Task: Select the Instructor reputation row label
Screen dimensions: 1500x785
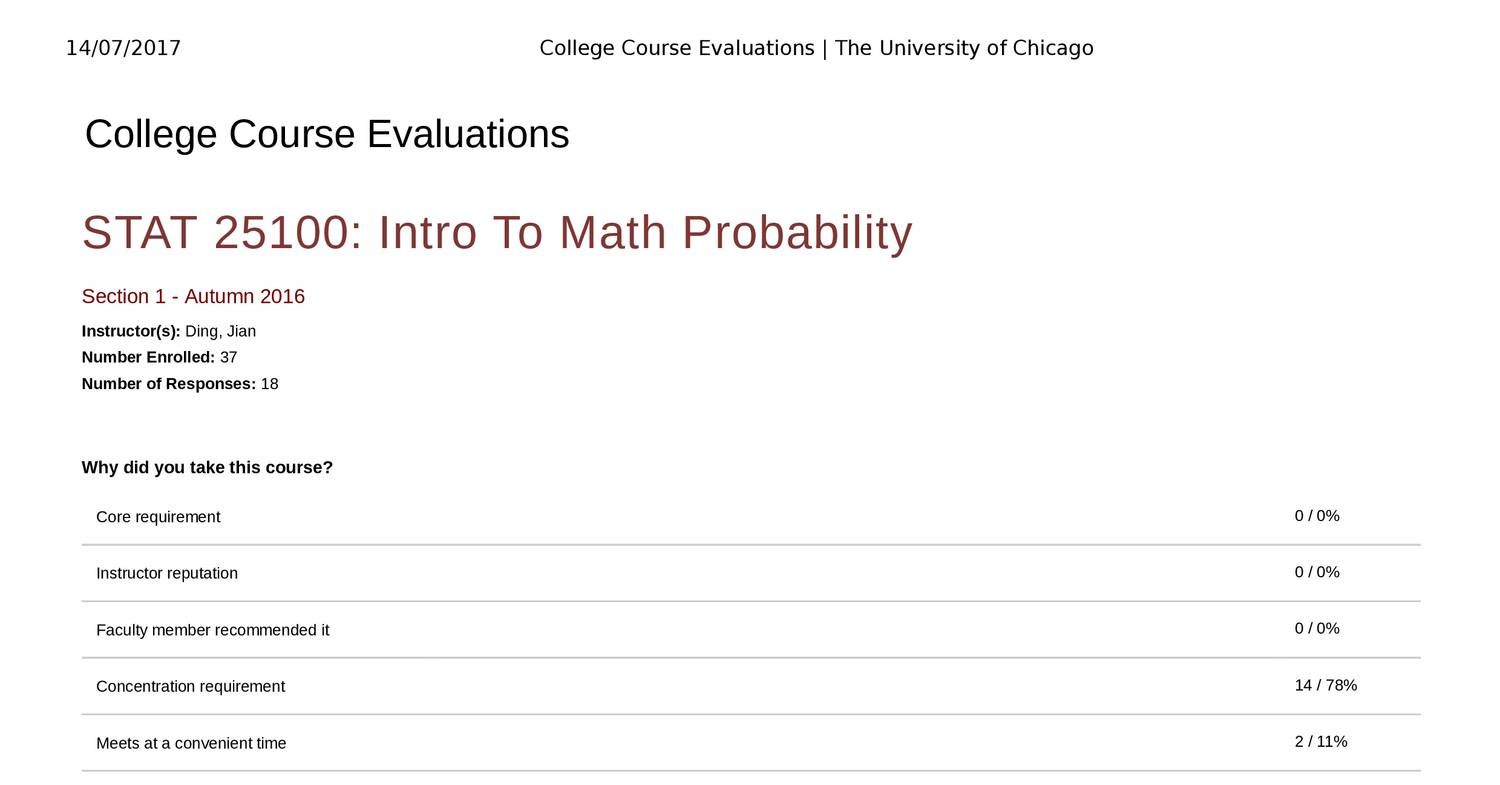Action: click(167, 573)
